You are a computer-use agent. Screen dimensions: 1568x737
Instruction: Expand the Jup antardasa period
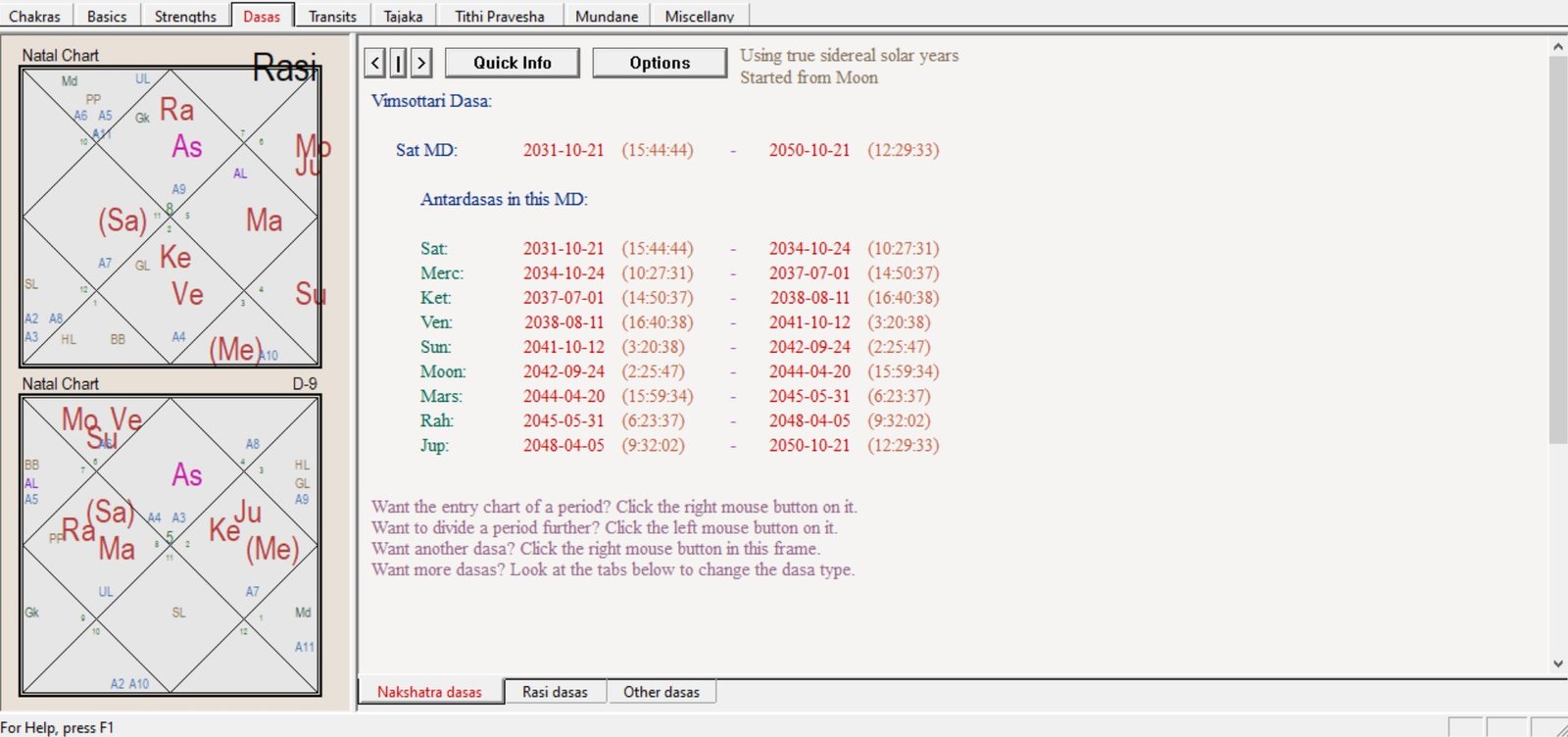pyautogui.click(x=434, y=445)
